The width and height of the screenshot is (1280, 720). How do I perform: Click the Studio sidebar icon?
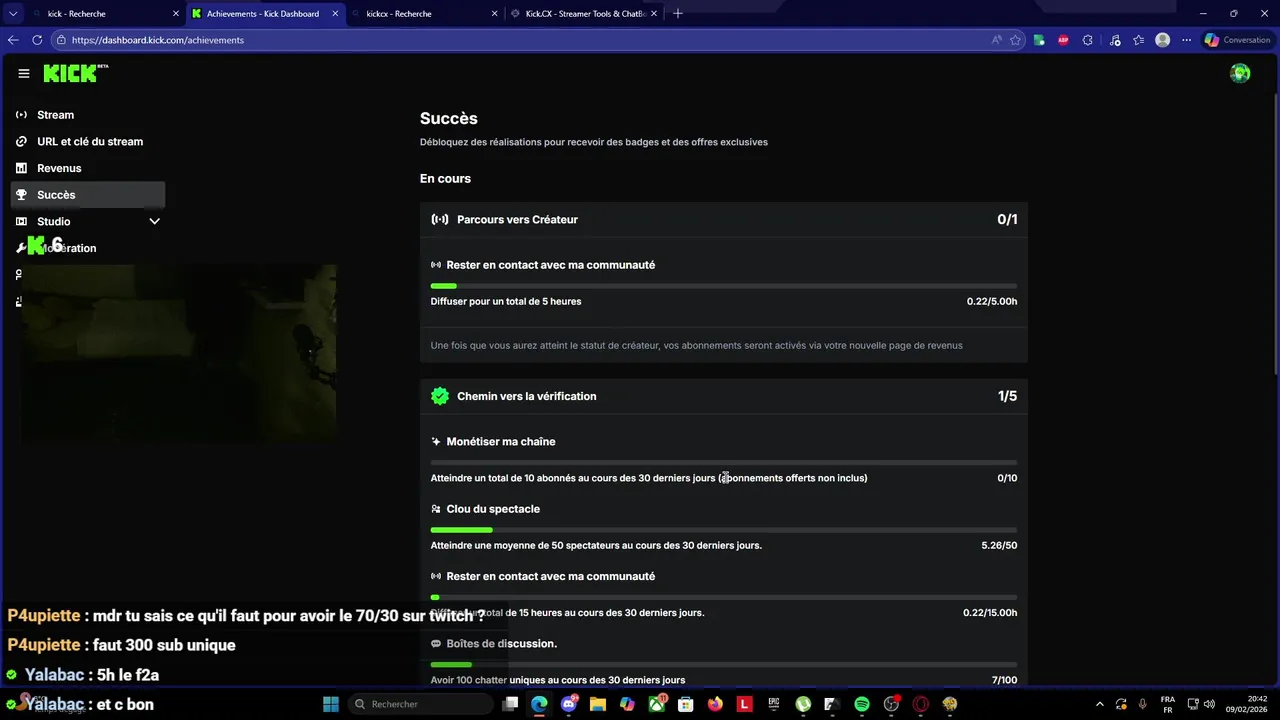21,222
